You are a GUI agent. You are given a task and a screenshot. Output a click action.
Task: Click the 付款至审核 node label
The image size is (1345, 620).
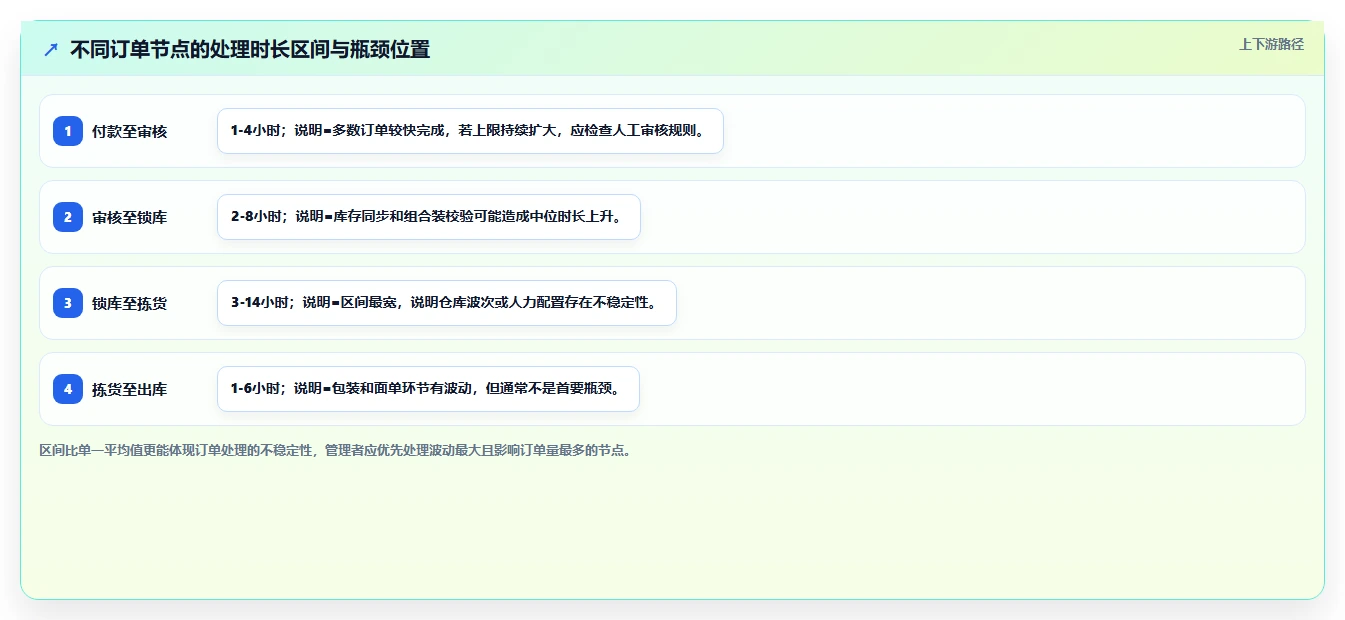[x=129, y=131]
